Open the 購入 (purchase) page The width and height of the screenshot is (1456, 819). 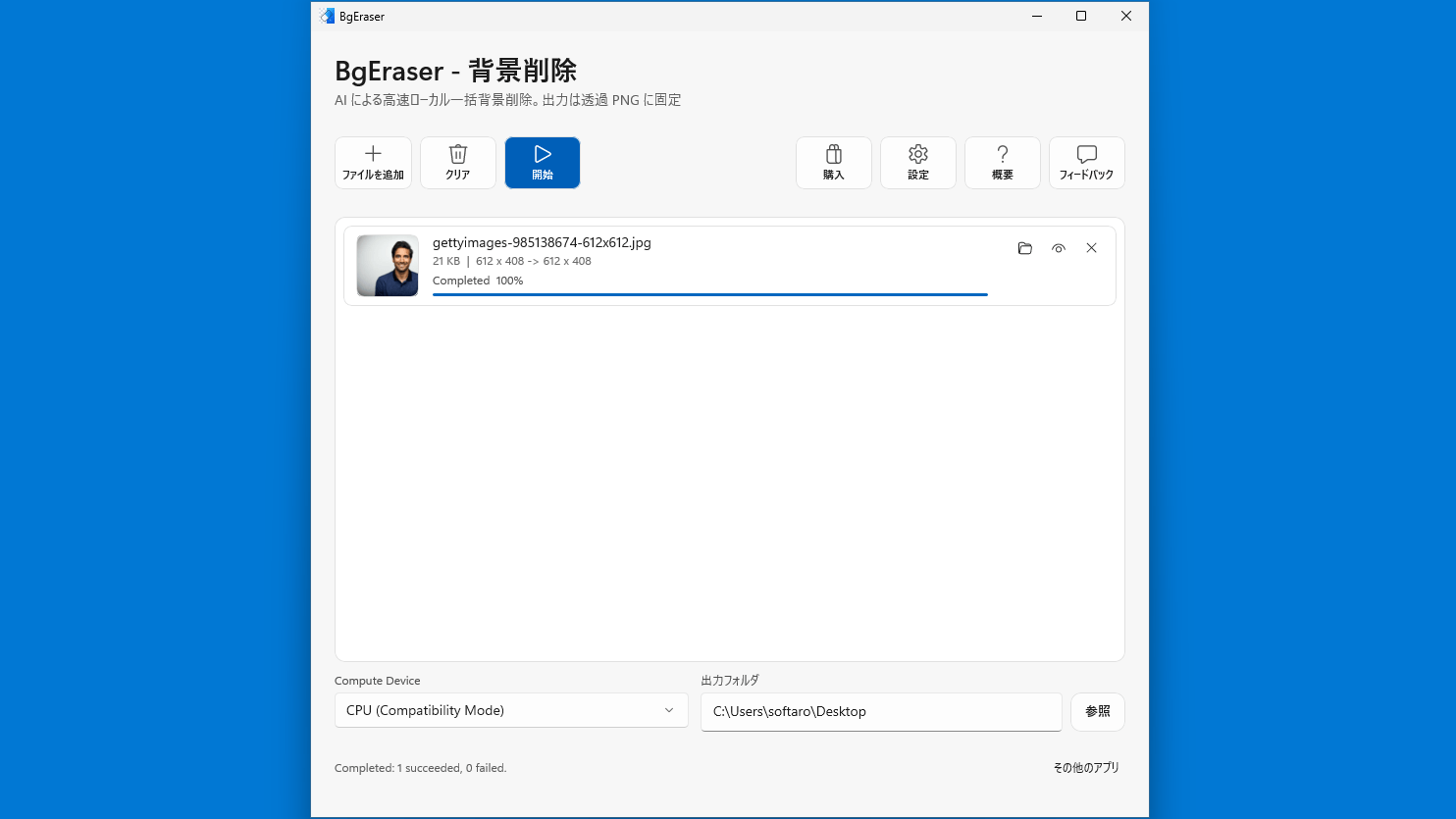834,163
